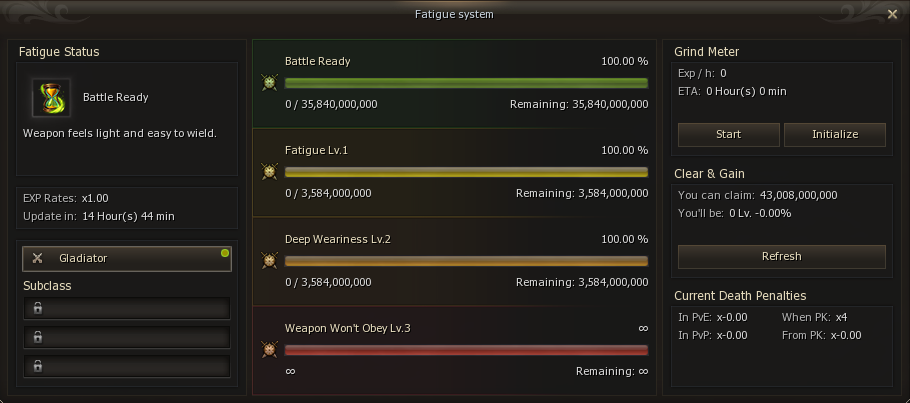Click the orange Deep Weariness Lv.2 bar
This screenshot has height=403, width=910.
pyautogui.click(x=466, y=261)
